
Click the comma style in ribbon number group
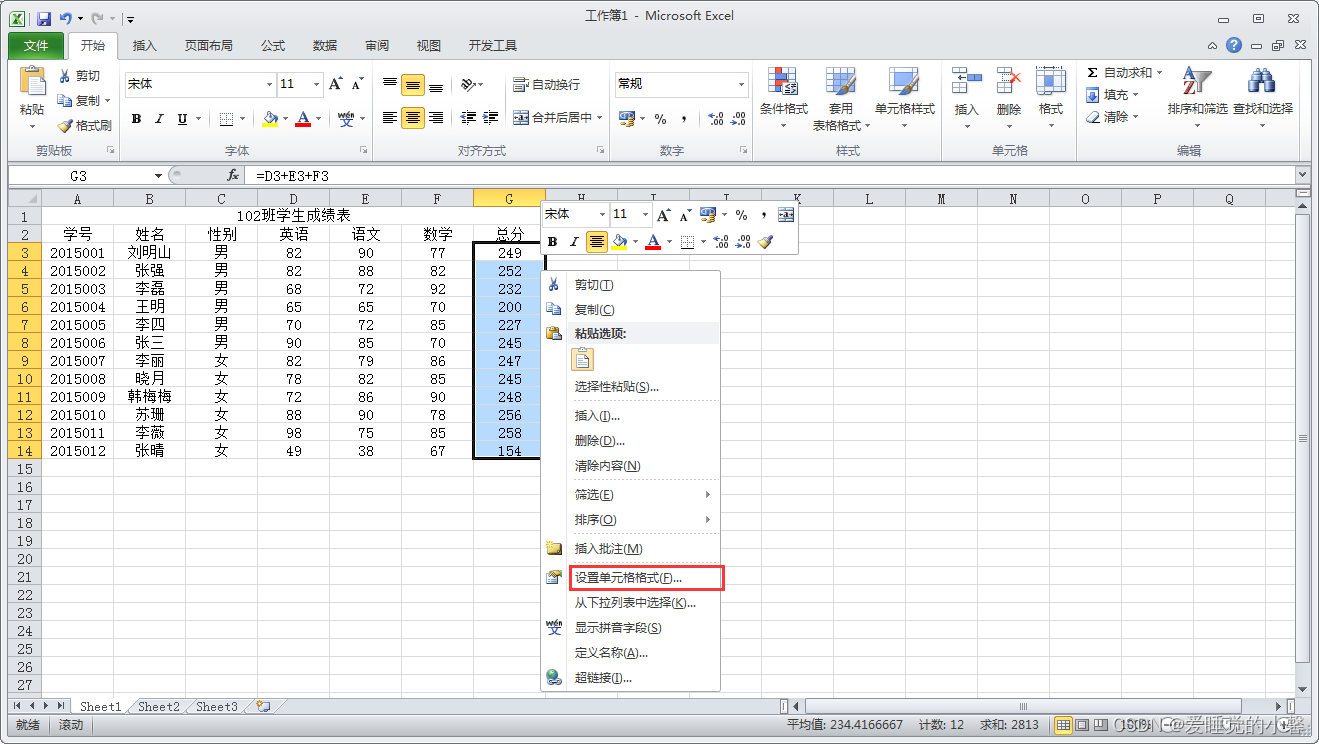click(x=684, y=119)
